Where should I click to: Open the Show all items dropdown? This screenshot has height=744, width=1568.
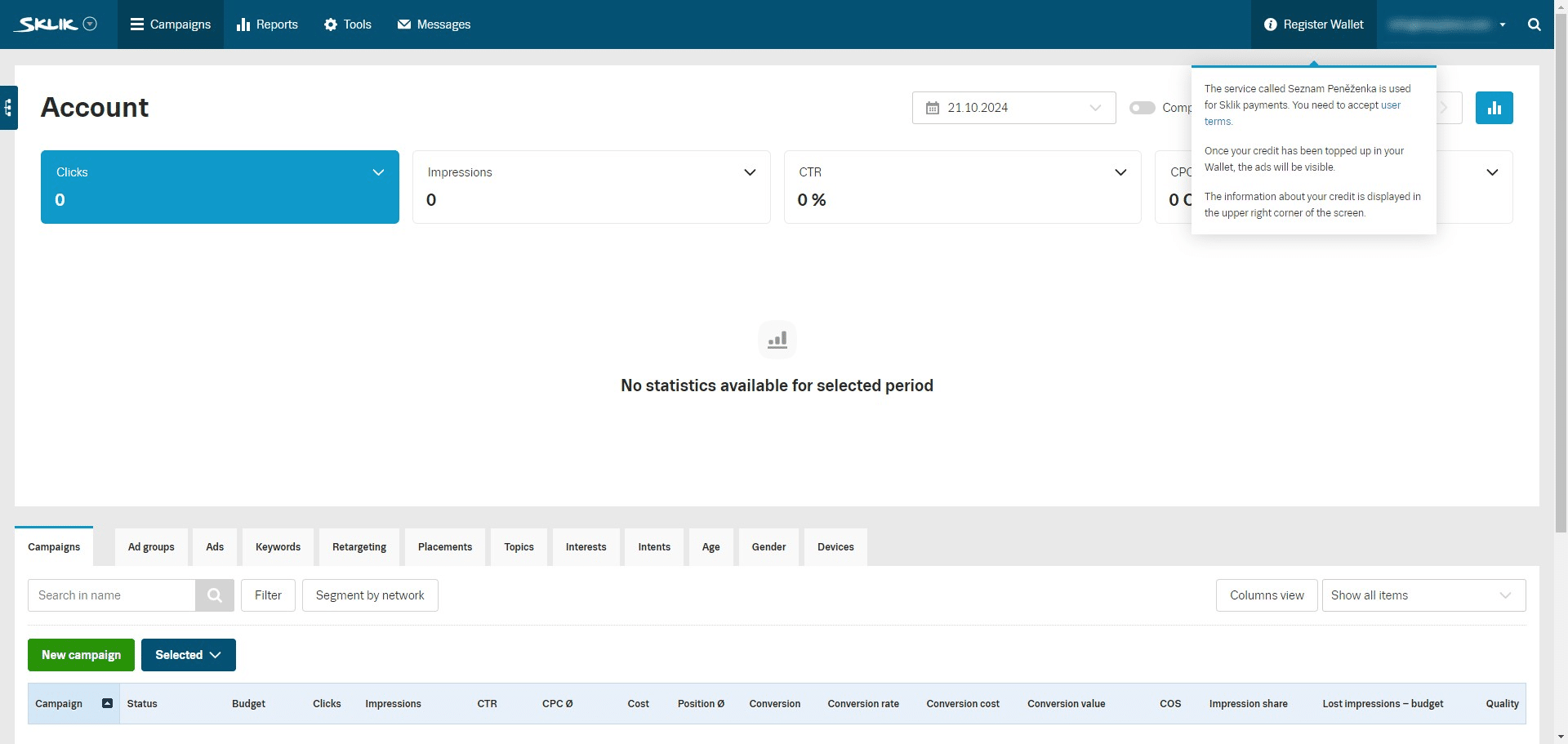coord(1423,595)
